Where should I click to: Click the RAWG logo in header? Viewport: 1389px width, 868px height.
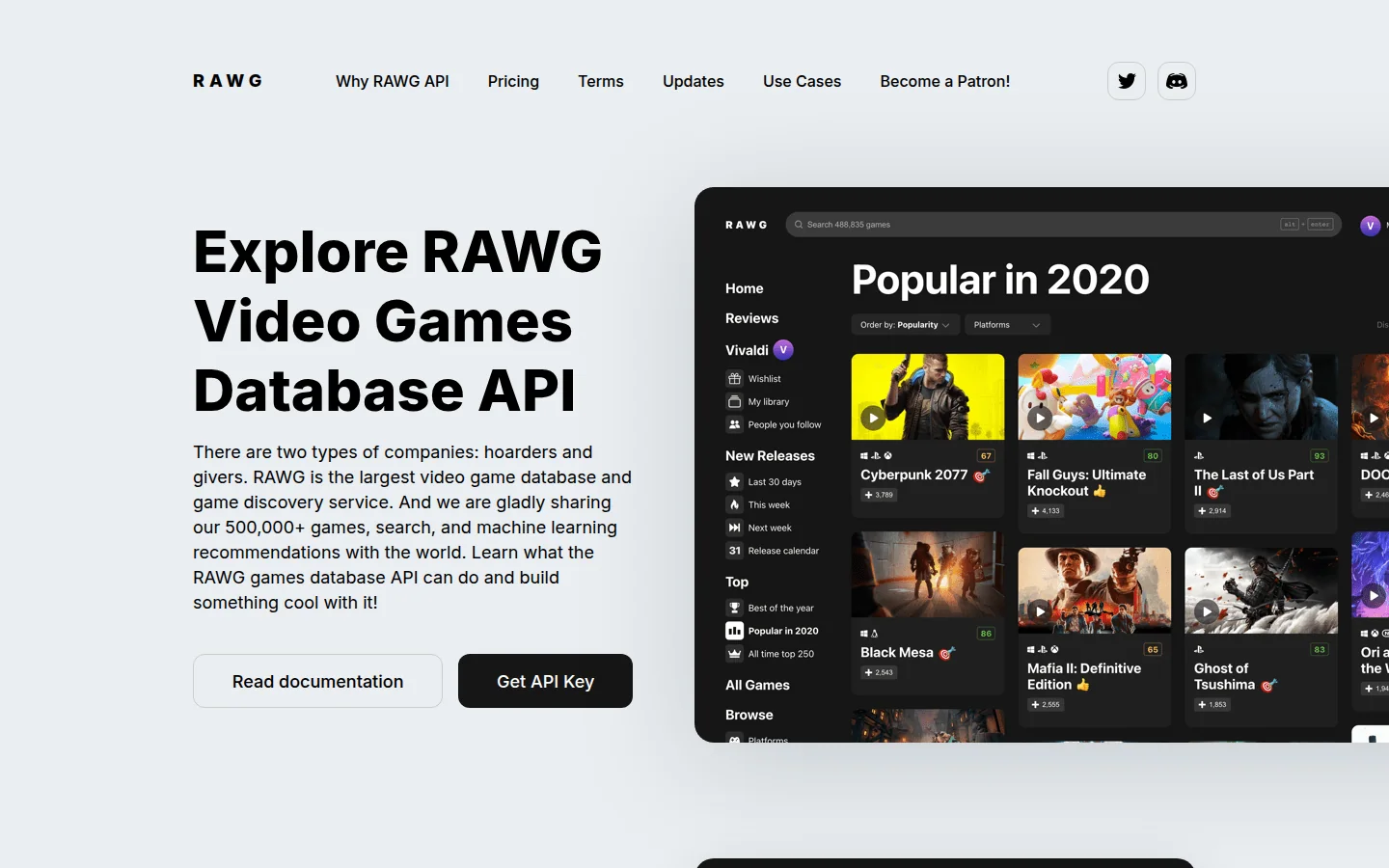pos(228,81)
